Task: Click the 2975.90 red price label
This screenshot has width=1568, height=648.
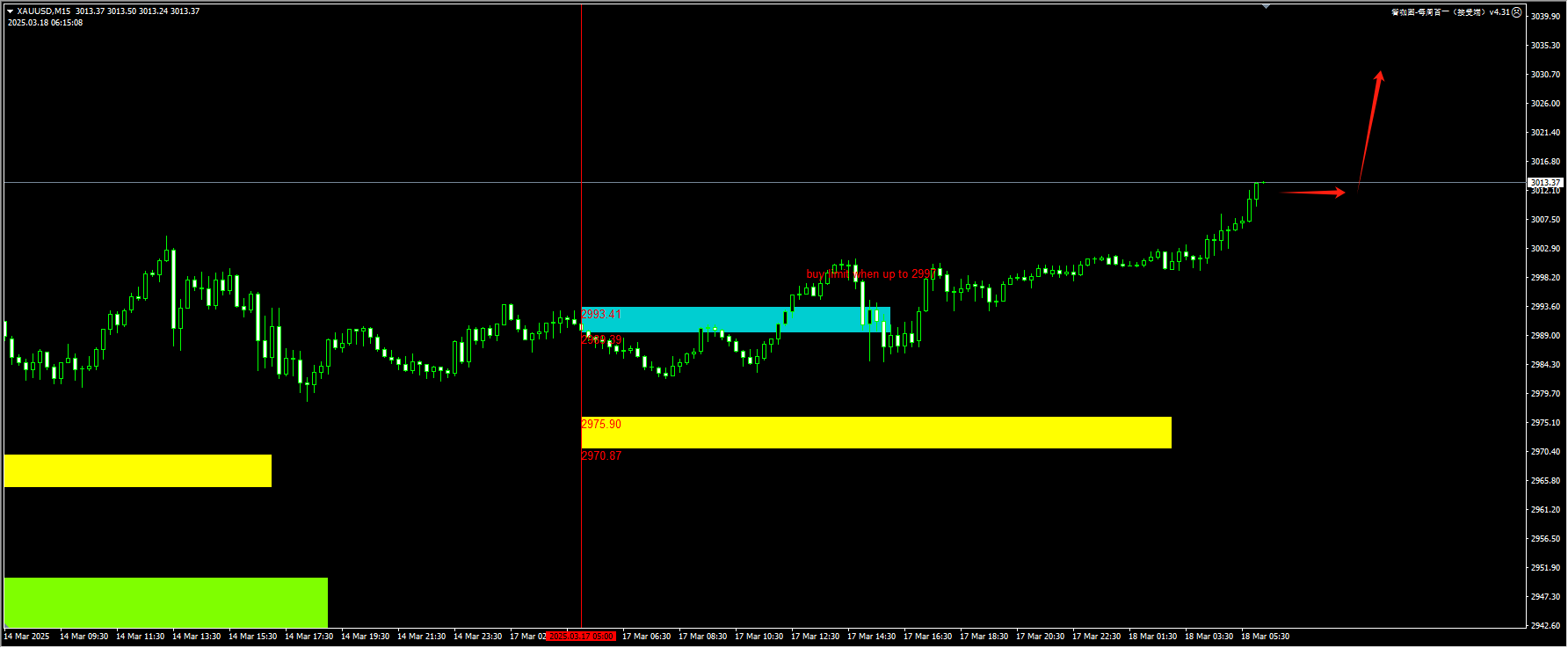Action: coord(601,424)
